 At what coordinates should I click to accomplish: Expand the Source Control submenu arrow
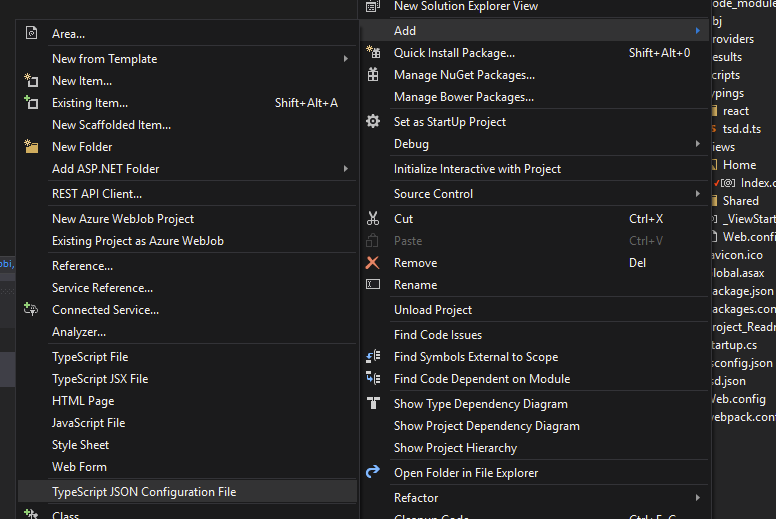pyautogui.click(x=698, y=193)
